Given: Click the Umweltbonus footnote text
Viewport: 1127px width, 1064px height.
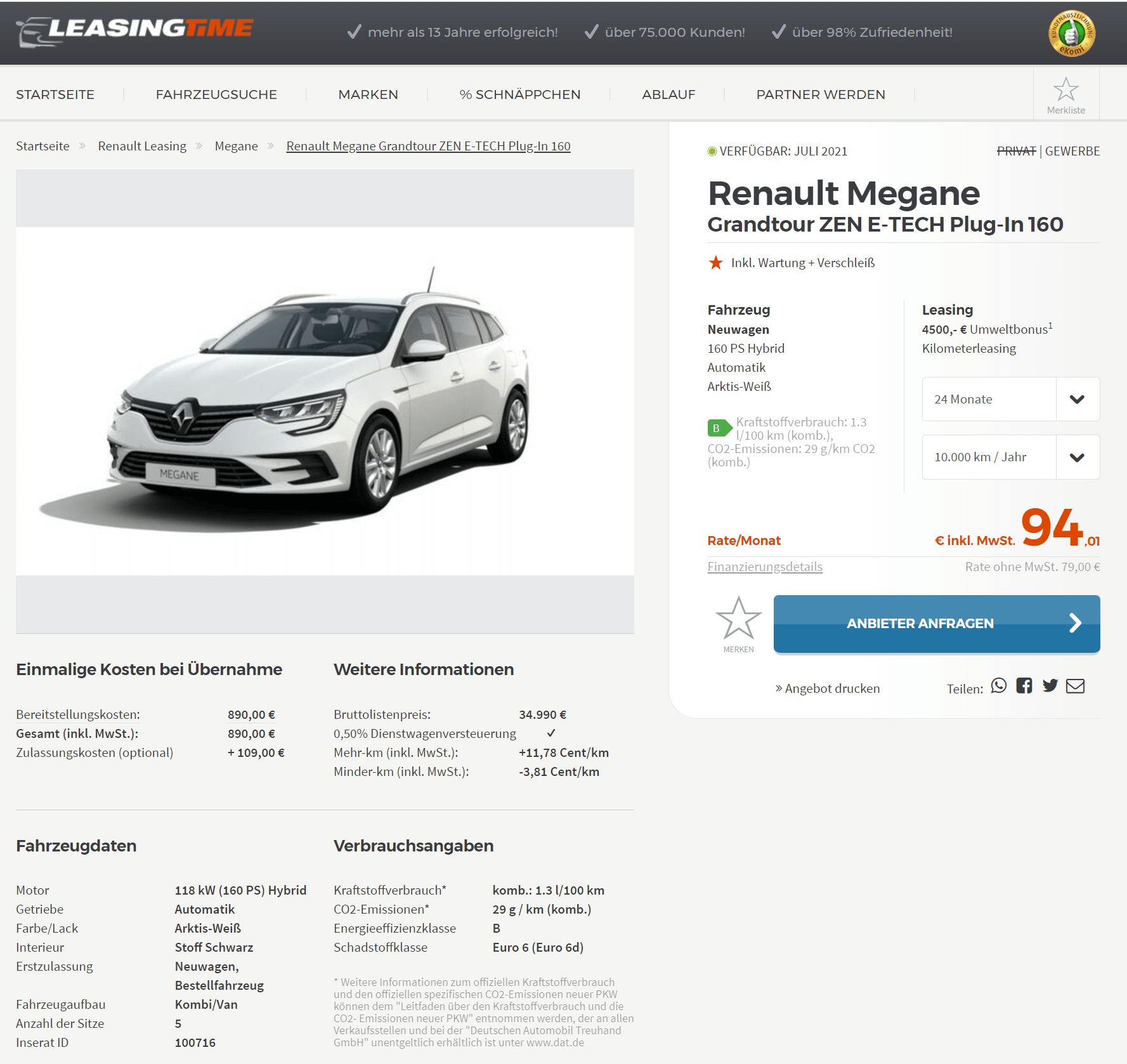Looking at the screenshot, I should coord(987,329).
